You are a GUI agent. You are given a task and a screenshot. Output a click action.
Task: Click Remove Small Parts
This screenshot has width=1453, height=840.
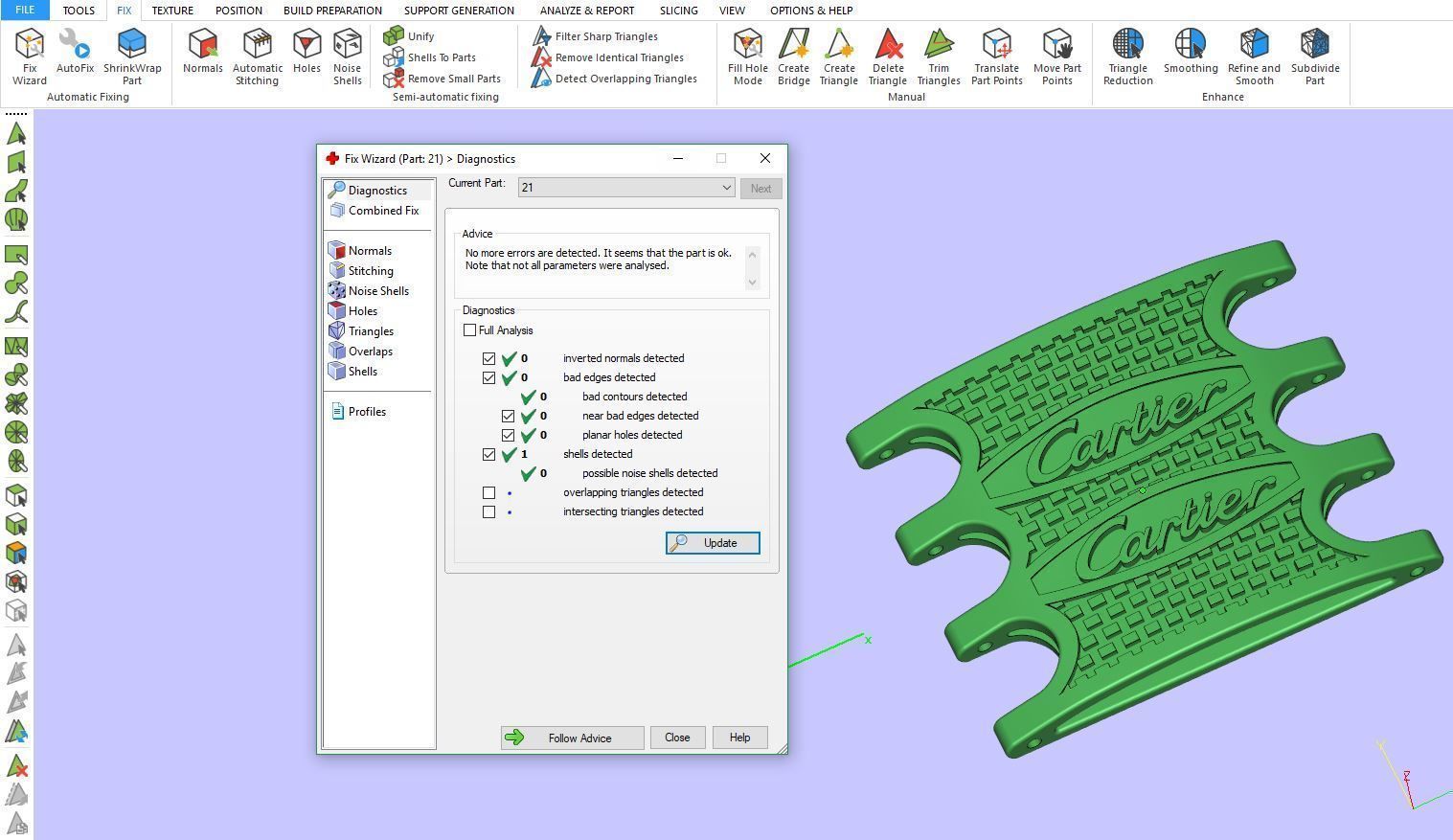coord(443,79)
